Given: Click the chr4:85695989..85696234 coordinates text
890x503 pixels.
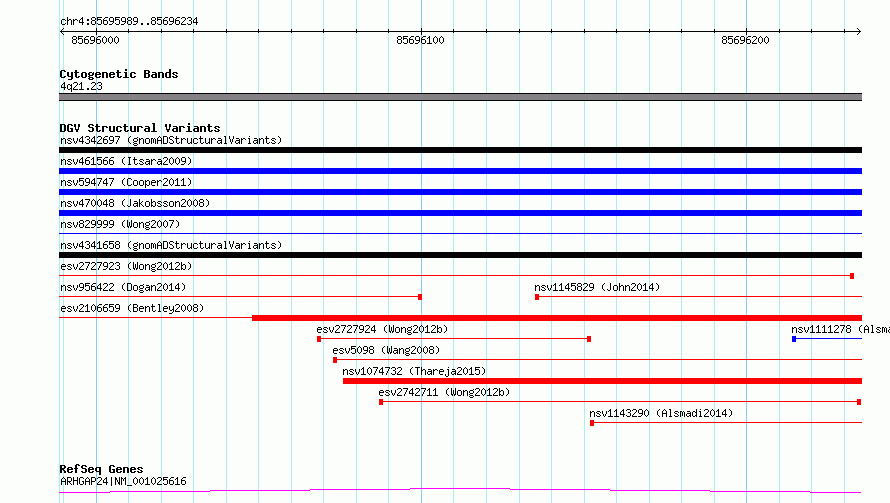Looking at the screenshot, I should tap(129, 21).
